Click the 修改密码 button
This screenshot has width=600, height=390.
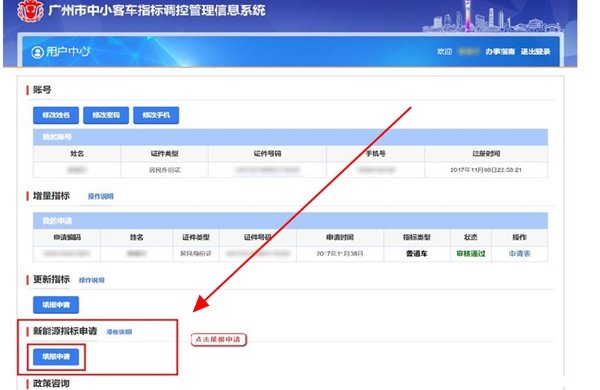point(106,115)
